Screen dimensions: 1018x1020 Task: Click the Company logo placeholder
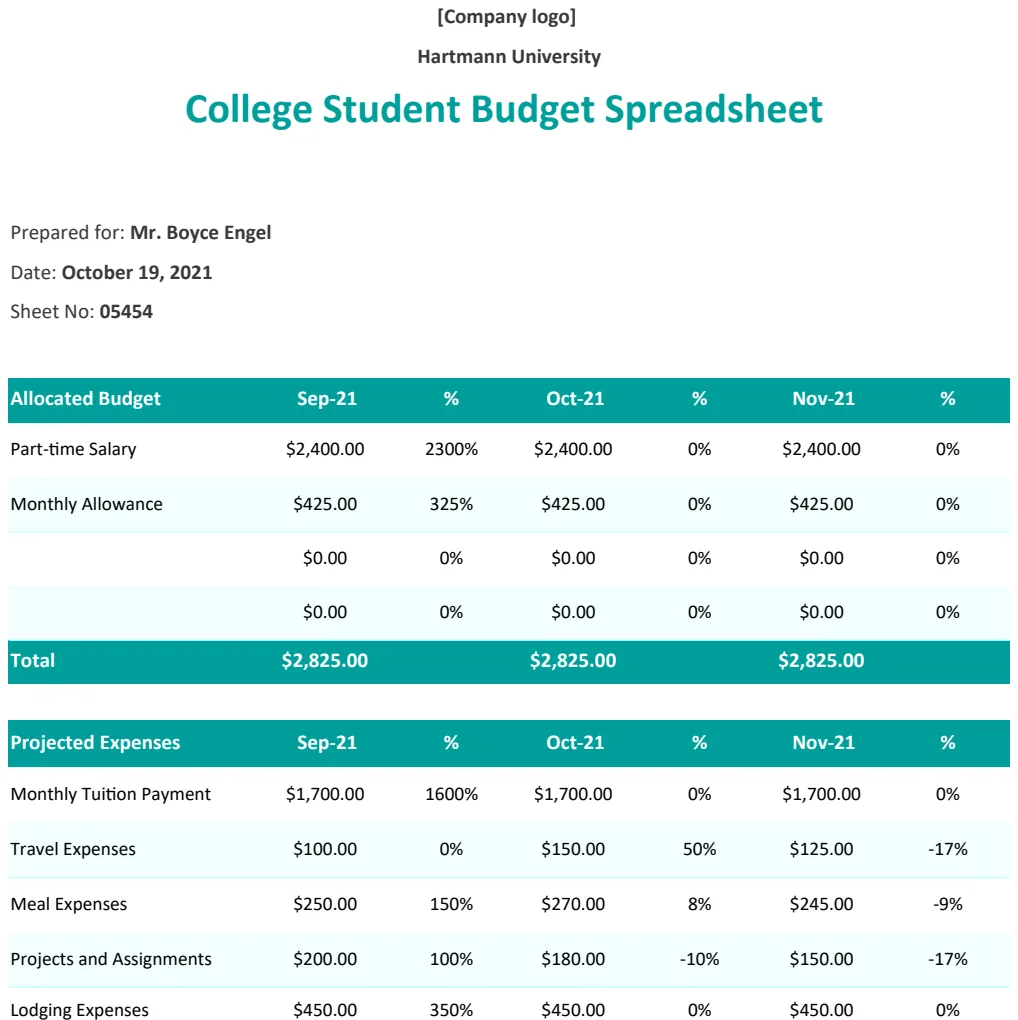507,17
